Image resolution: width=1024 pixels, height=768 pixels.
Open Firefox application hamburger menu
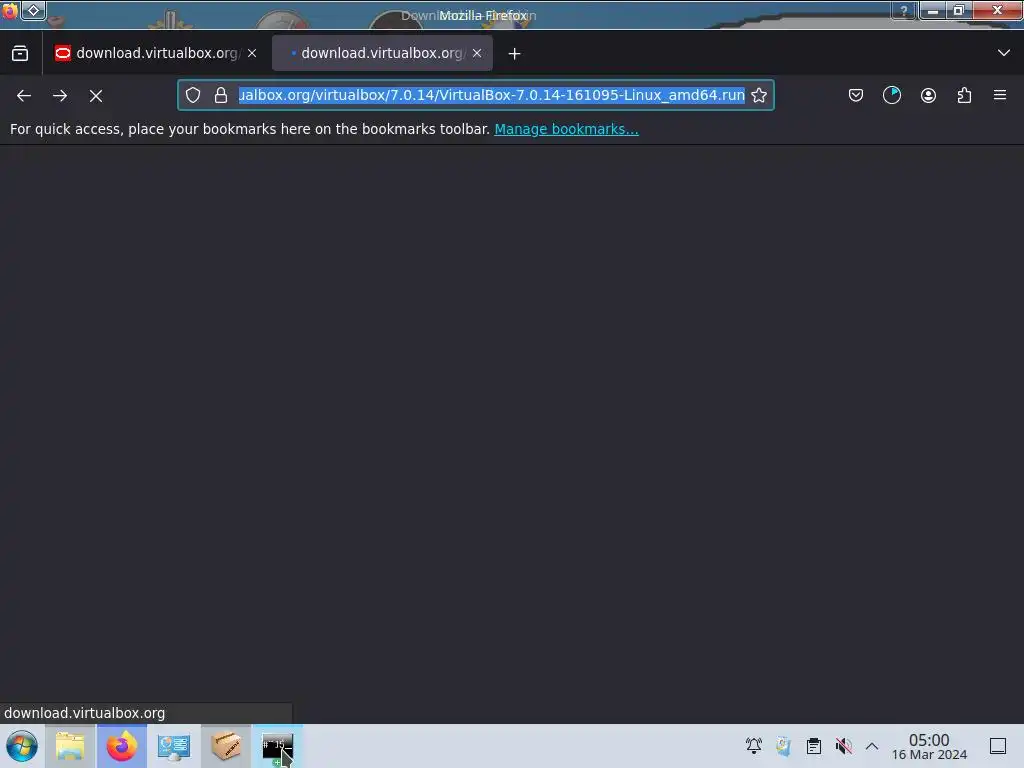tap(1000, 95)
